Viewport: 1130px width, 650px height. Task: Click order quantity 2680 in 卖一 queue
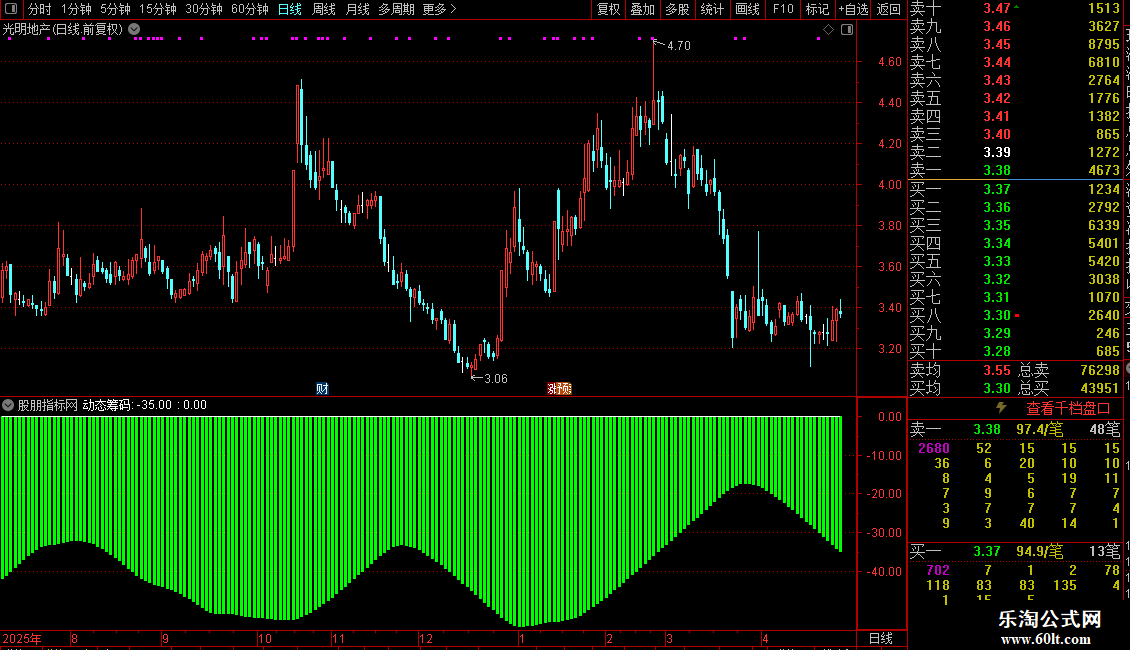coord(933,448)
